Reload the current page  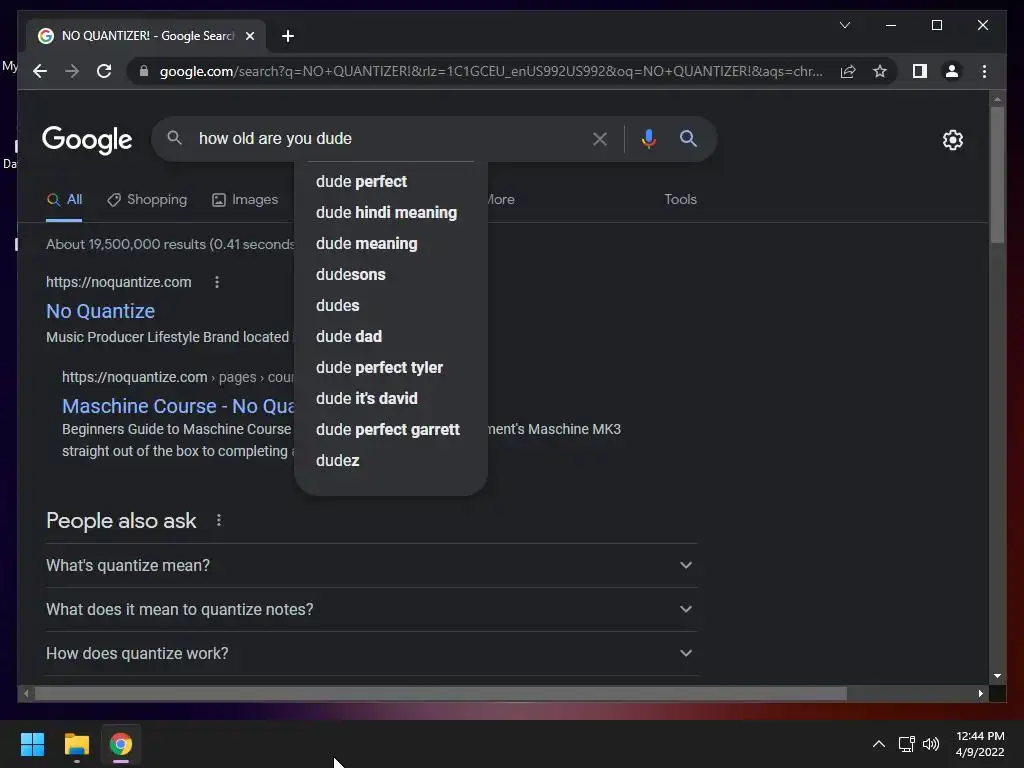tap(104, 71)
